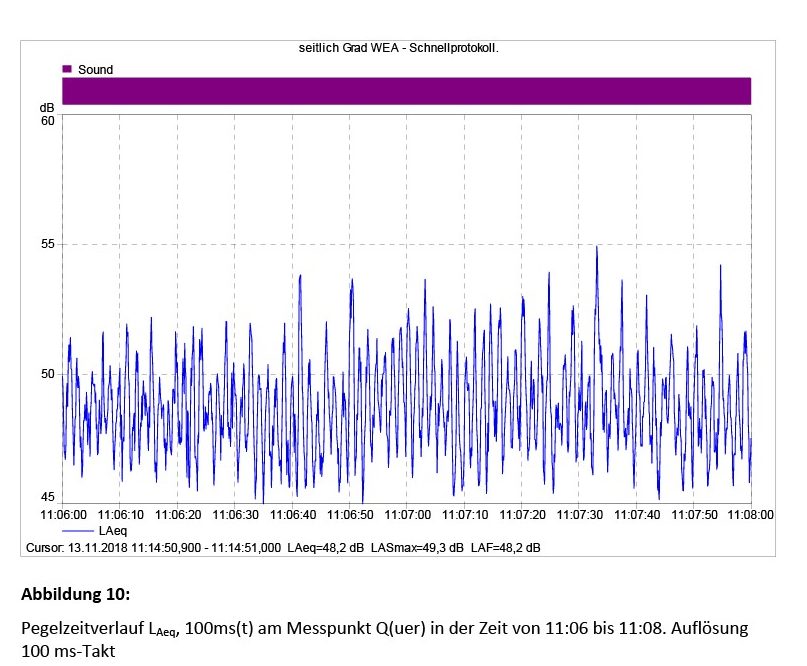
Task: Click the 11:07:00 time axis label
Action: pos(408,515)
